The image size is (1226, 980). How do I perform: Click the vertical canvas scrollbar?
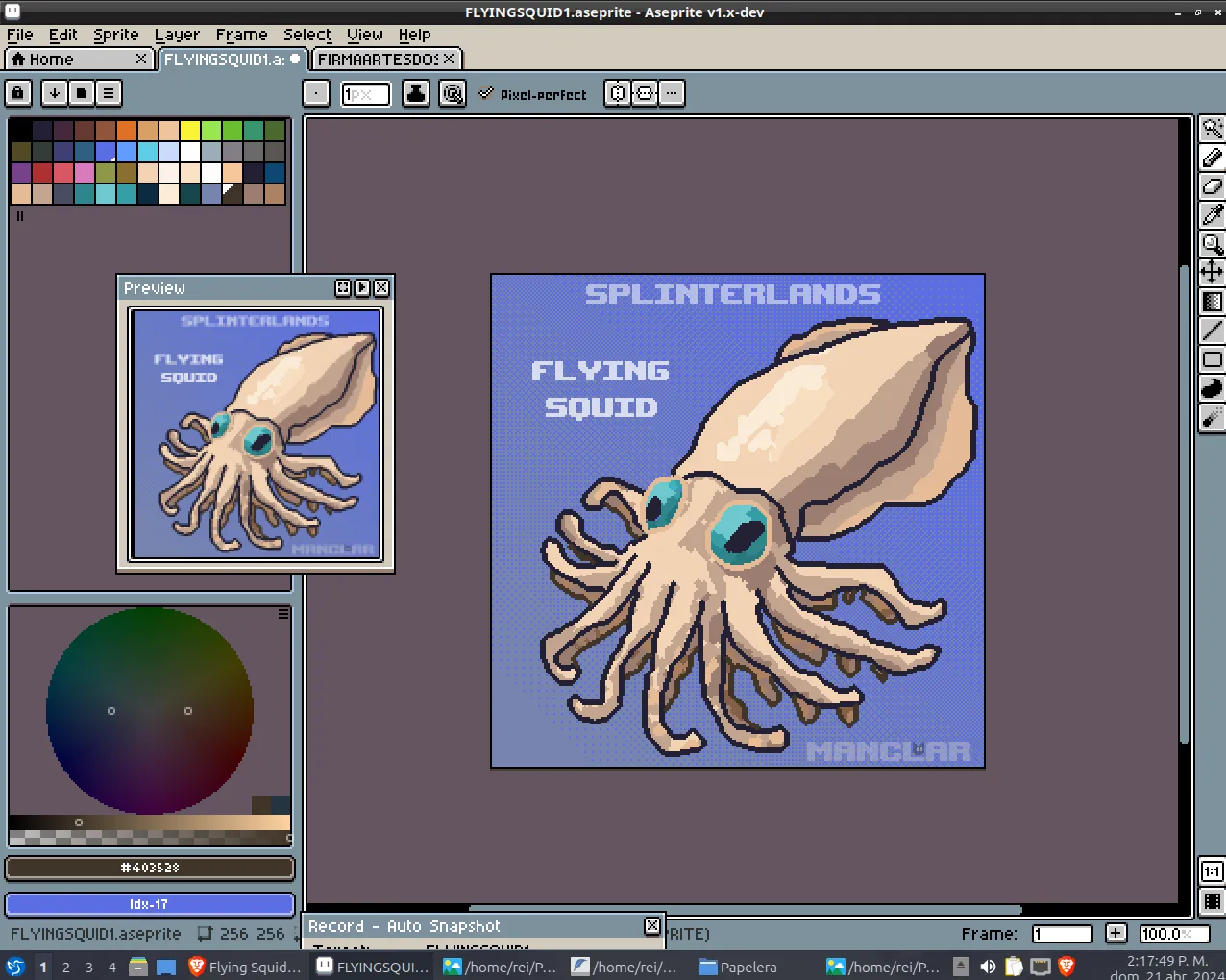1185,502
